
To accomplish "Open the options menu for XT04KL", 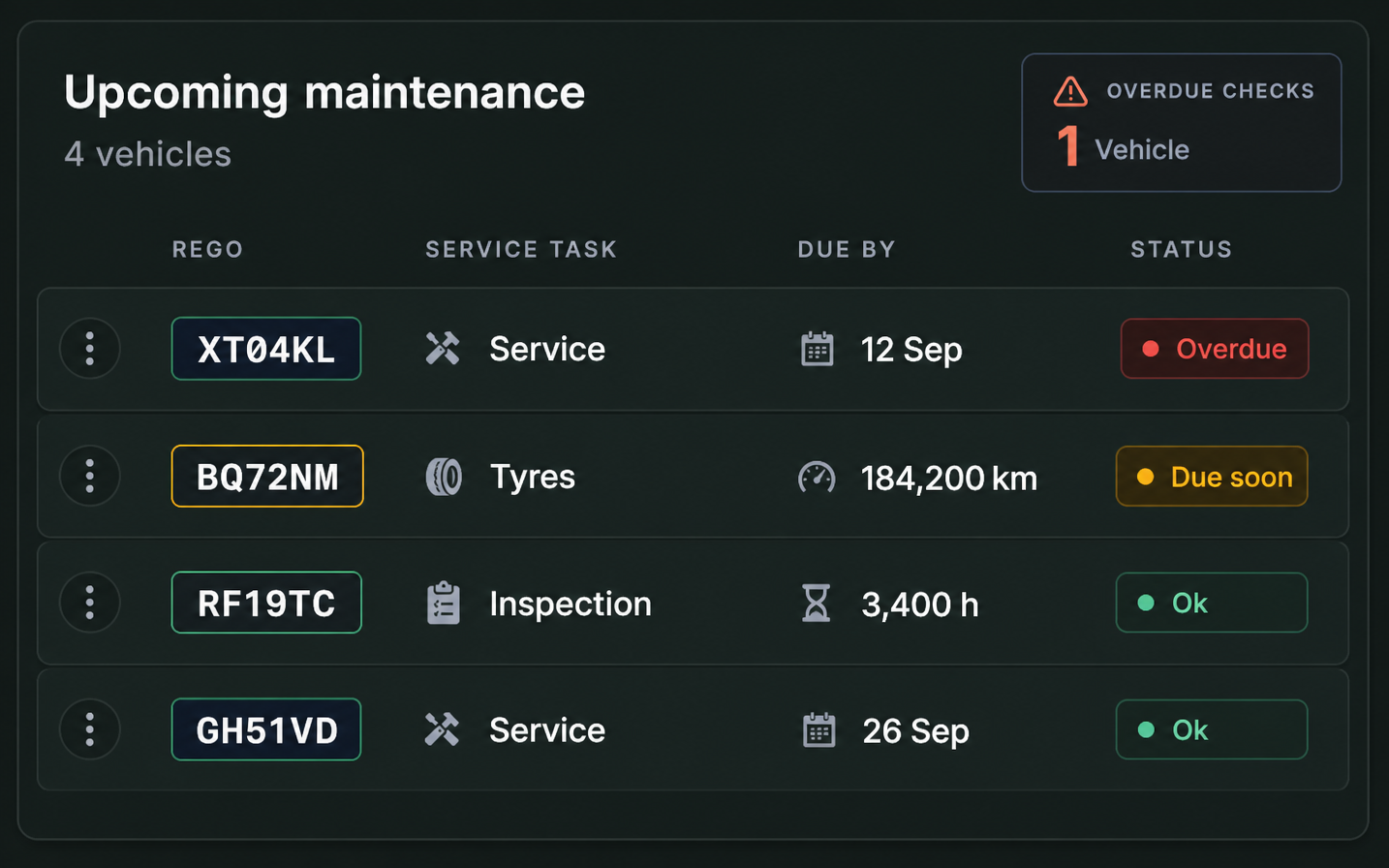I will [90, 349].
